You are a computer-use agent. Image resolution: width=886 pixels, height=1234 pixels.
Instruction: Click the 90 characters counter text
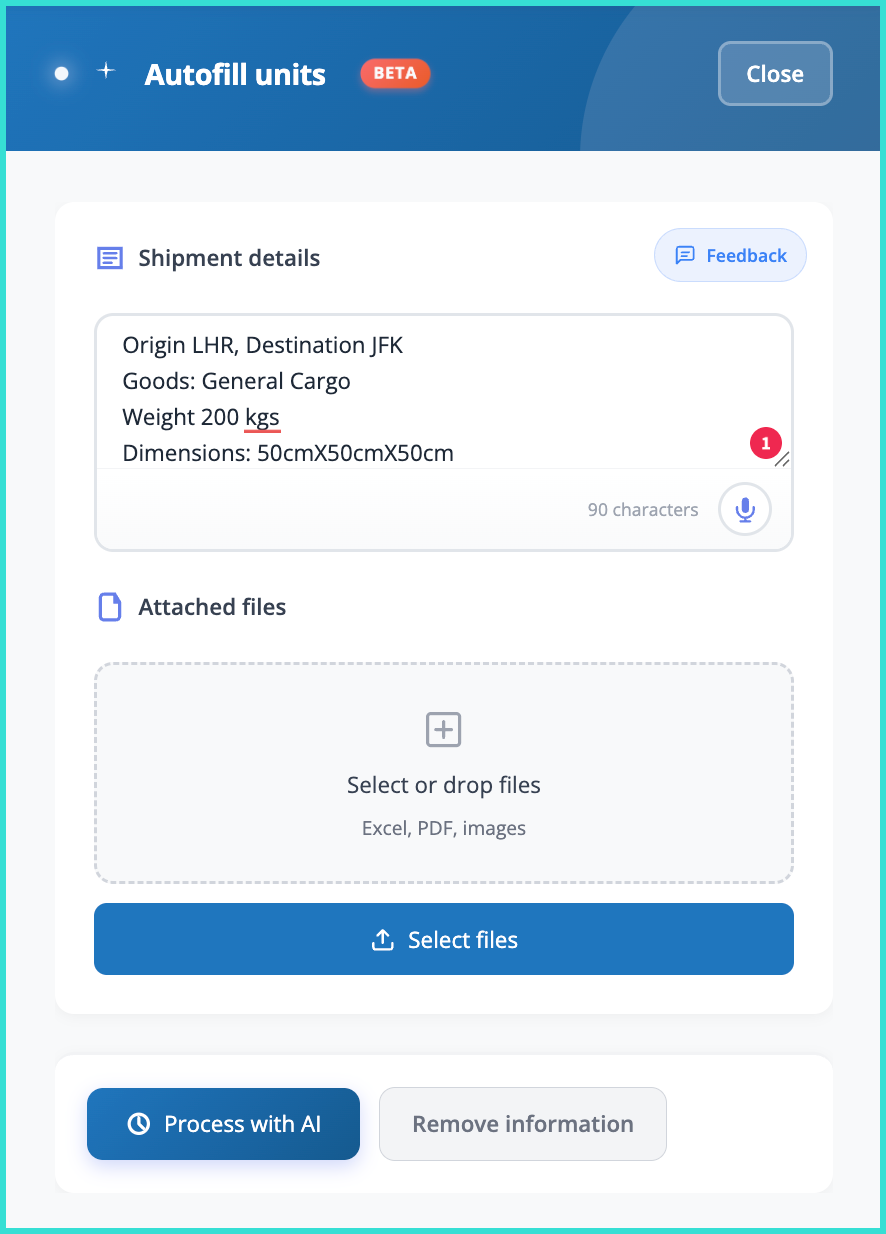[x=642, y=510]
